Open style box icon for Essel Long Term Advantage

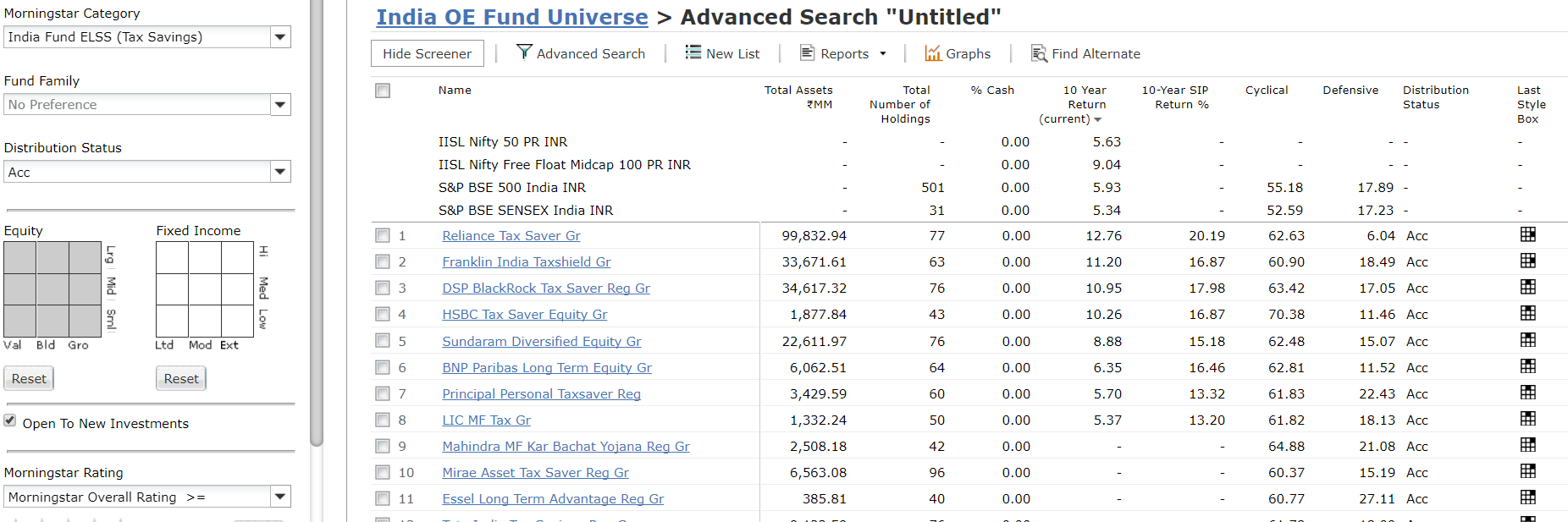point(1527,497)
